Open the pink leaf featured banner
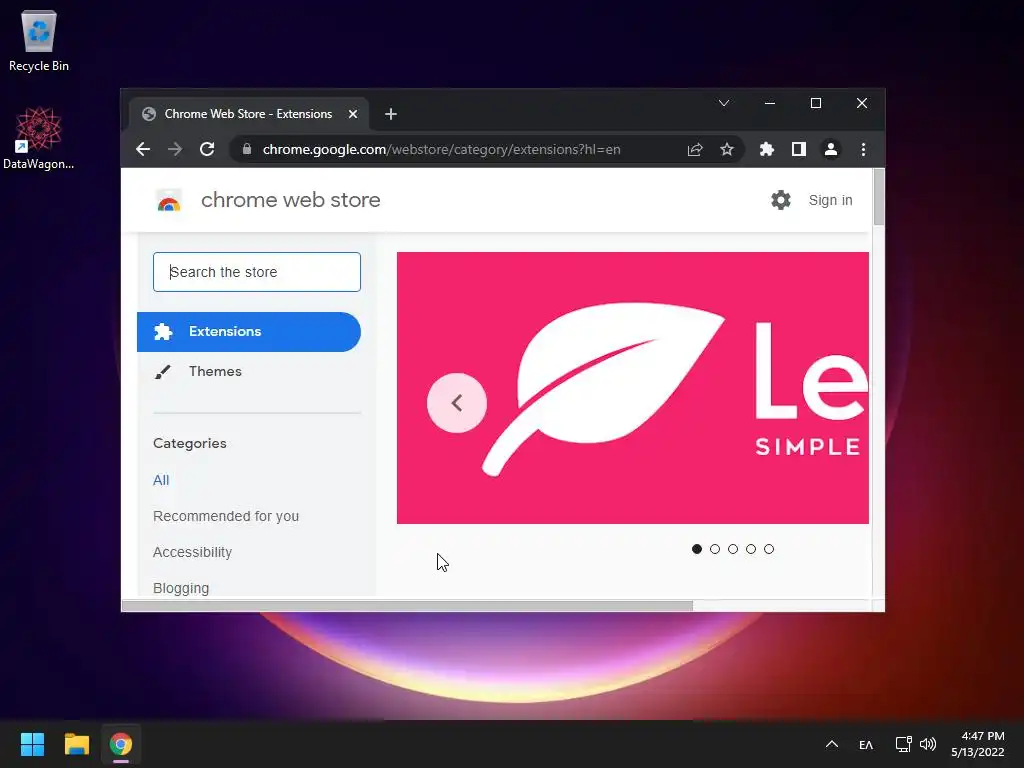Image resolution: width=1024 pixels, height=768 pixels. click(x=633, y=388)
